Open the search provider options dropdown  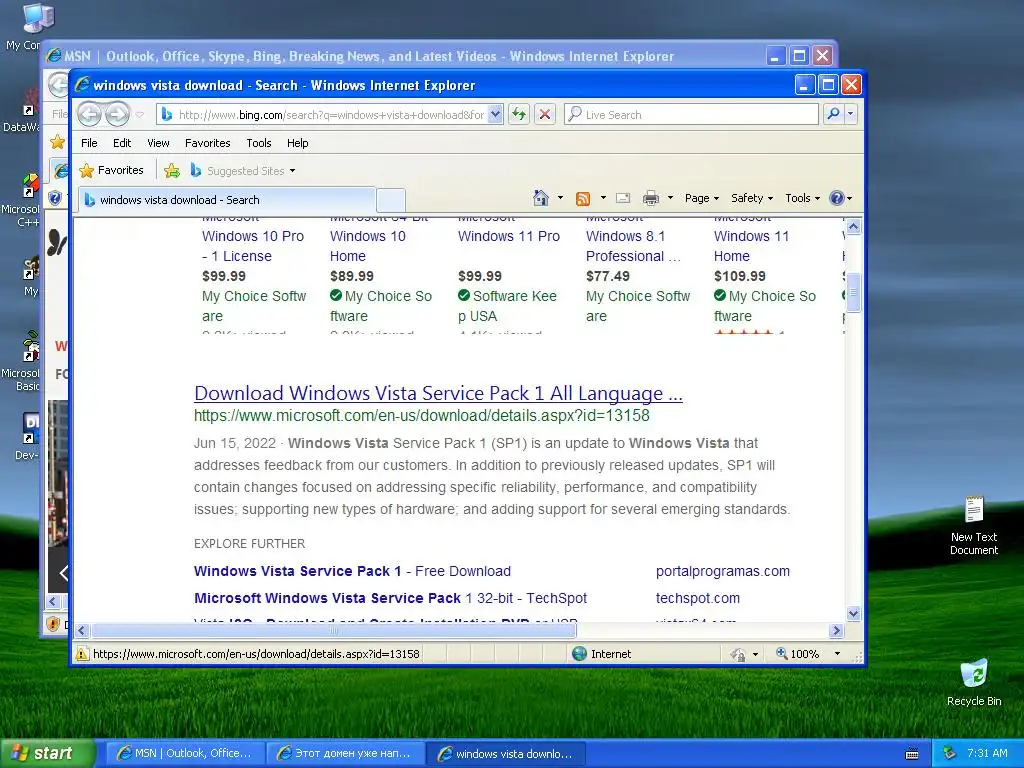(850, 114)
